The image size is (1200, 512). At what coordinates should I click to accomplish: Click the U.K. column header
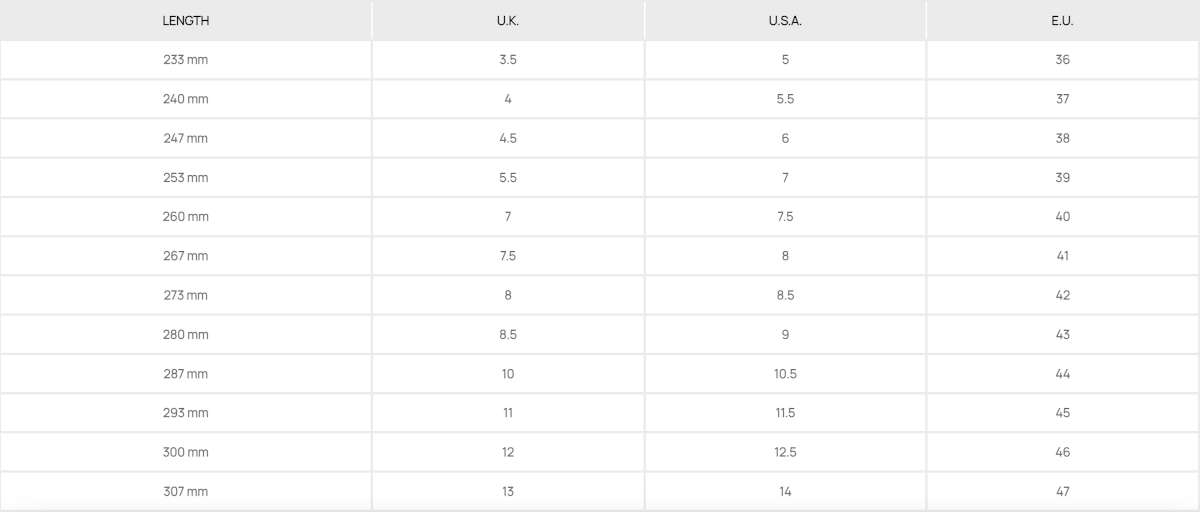pyautogui.click(x=508, y=21)
